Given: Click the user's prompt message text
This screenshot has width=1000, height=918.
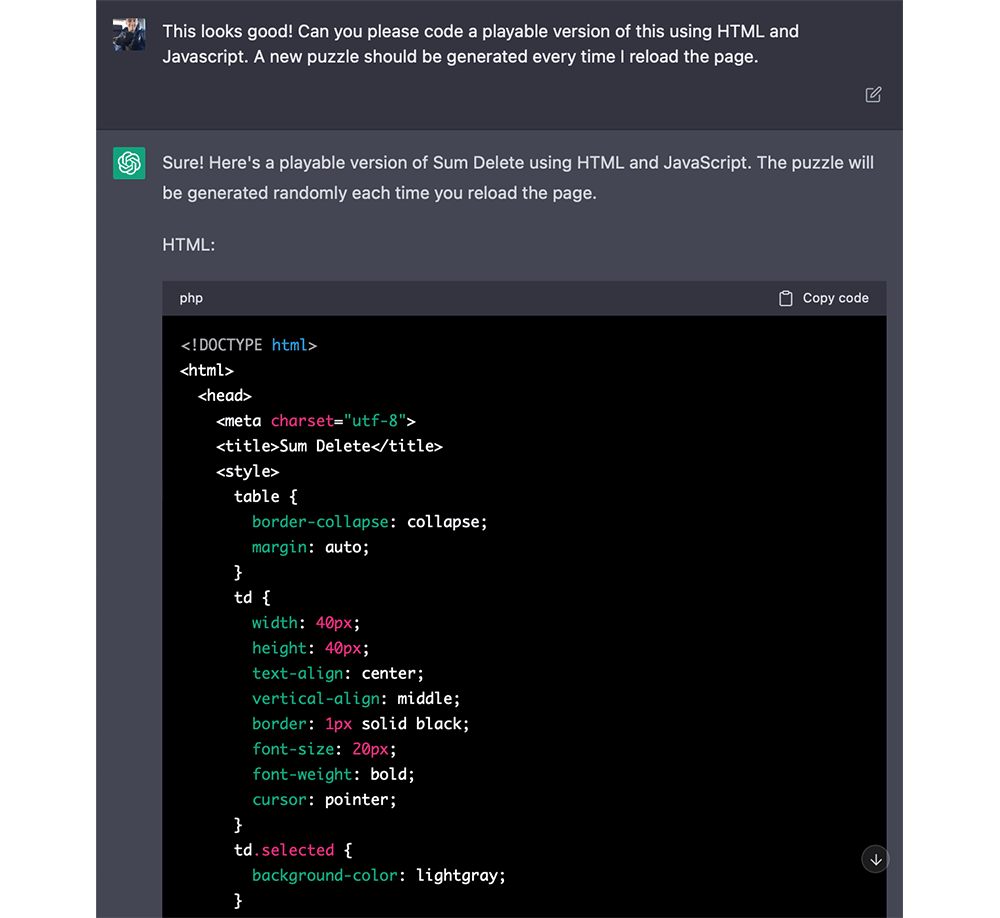Looking at the screenshot, I should click(480, 44).
